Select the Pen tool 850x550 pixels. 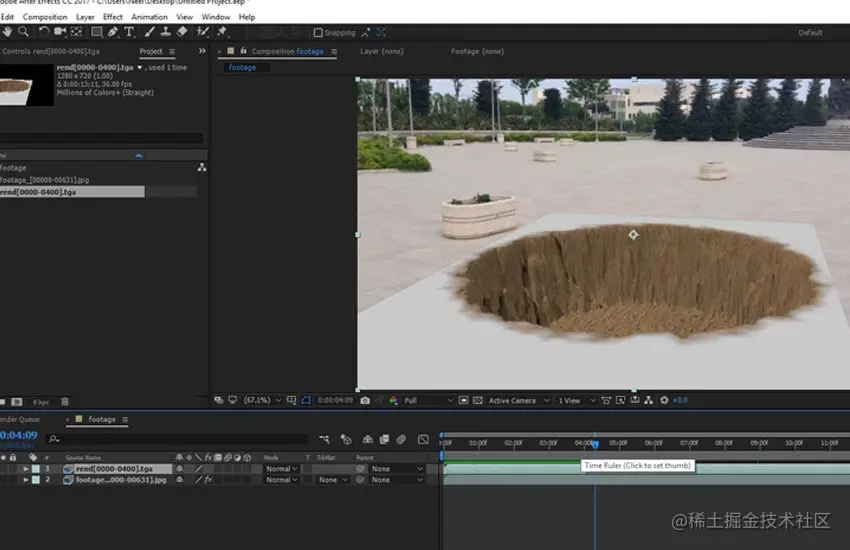112,33
